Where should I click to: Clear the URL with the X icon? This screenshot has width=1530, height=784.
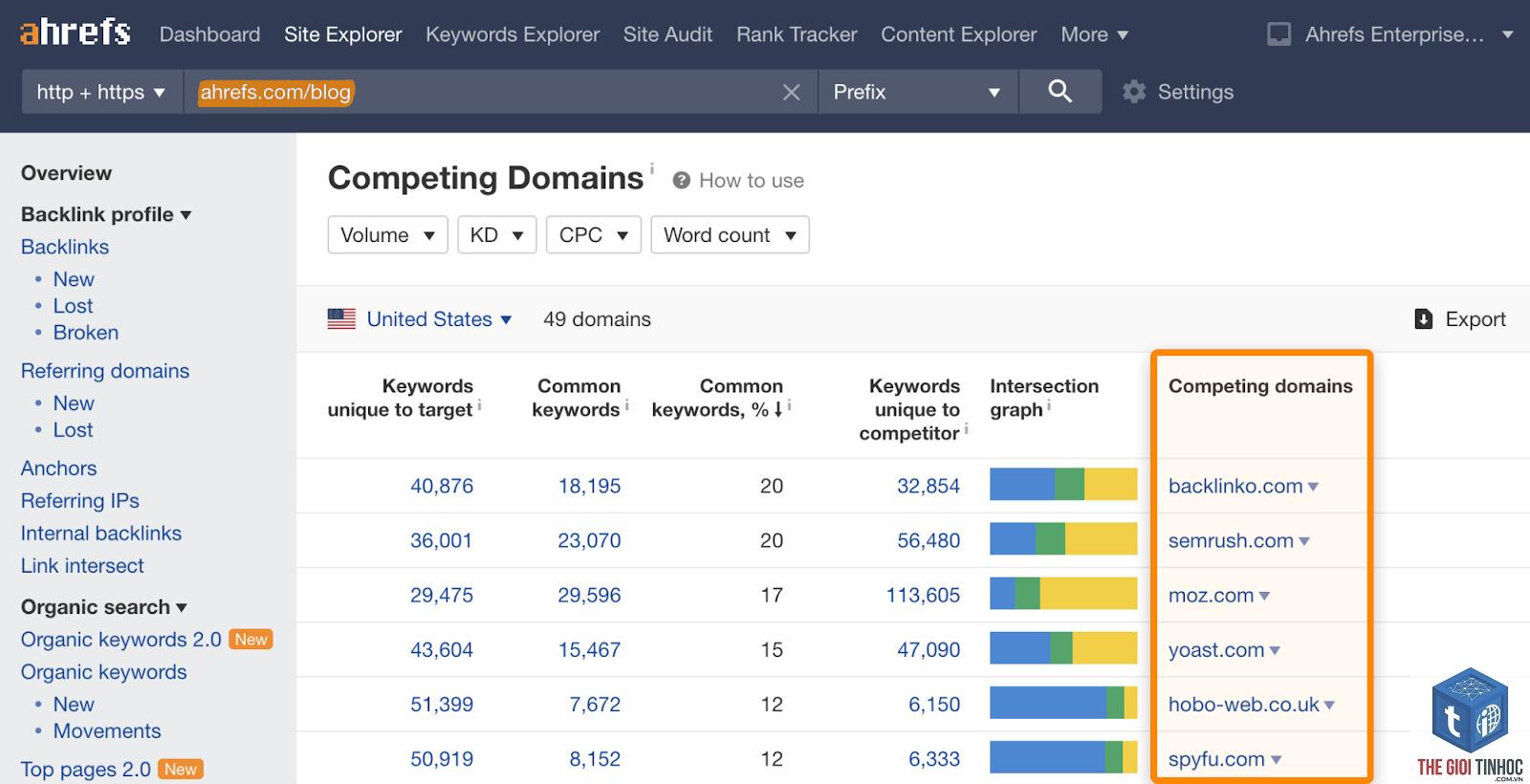(x=792, y=92)
